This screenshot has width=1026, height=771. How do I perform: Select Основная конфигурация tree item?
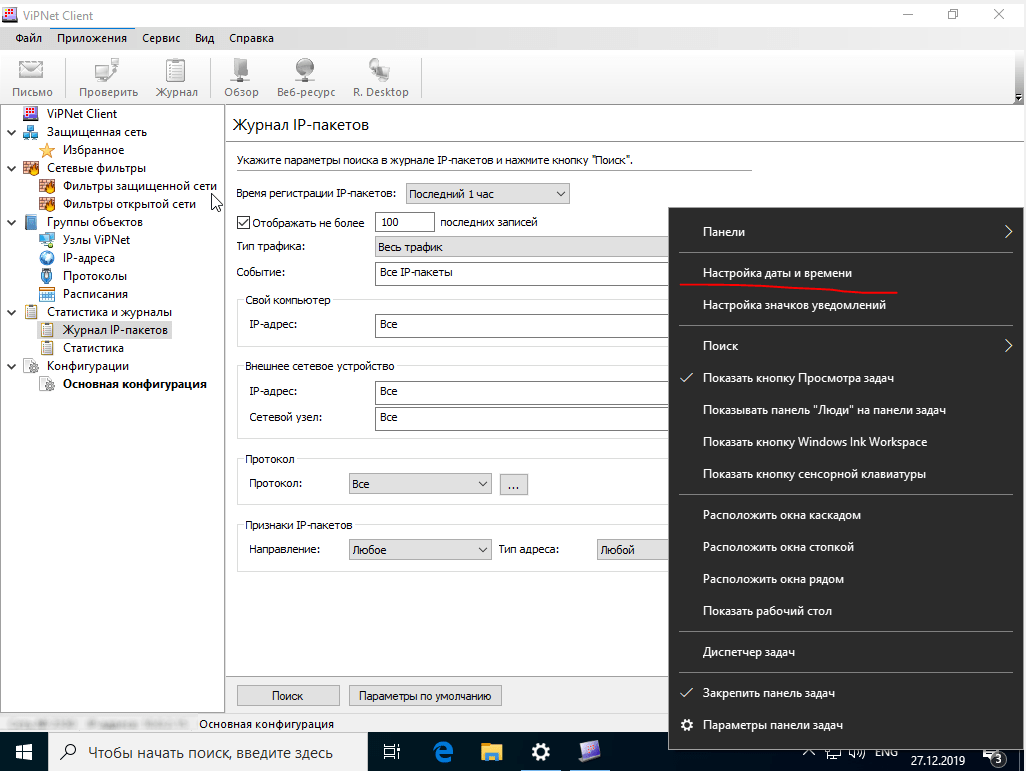[x=134, y=384]
